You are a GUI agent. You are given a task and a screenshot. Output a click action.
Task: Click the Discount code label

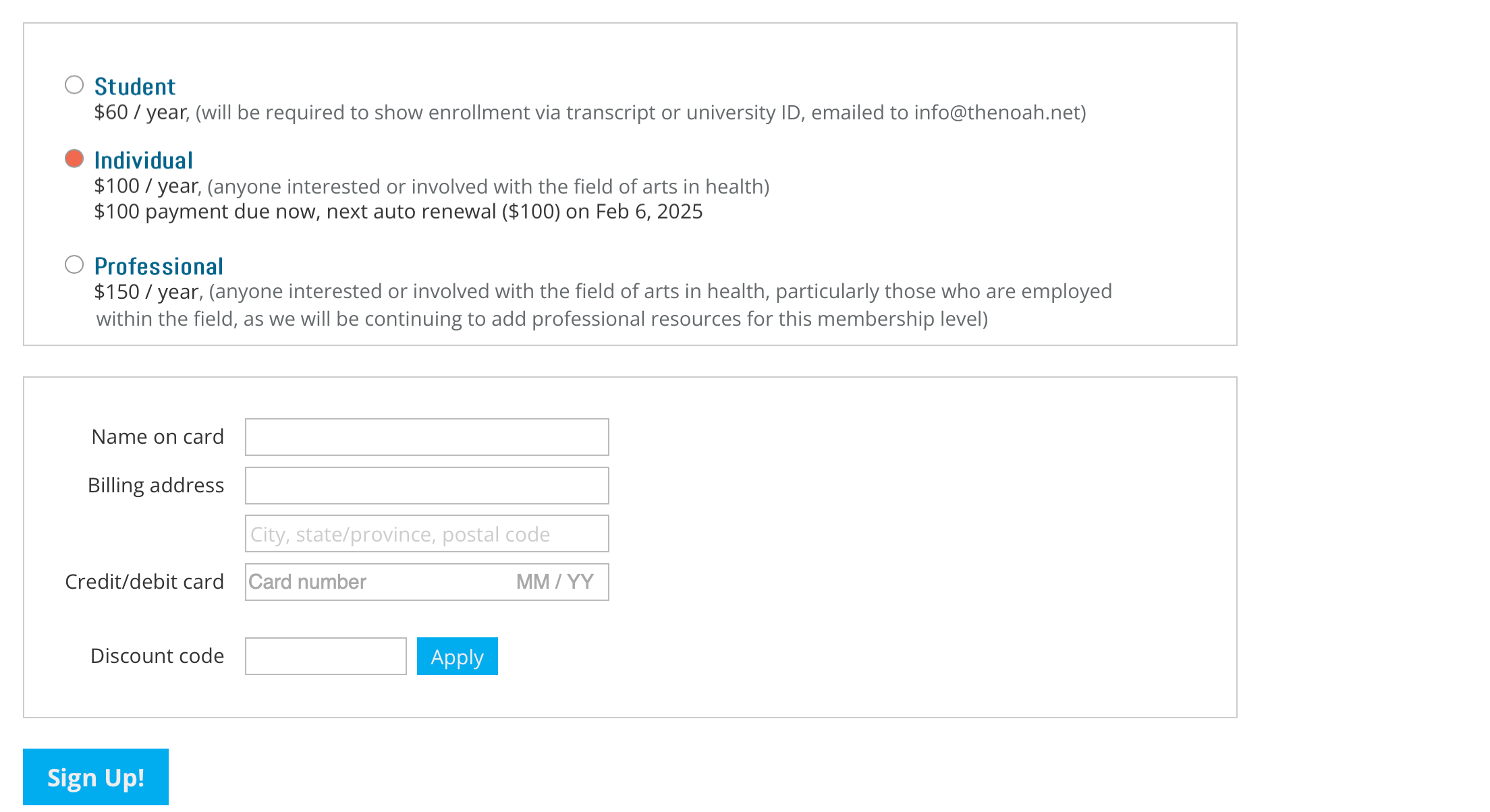(157, 656)
